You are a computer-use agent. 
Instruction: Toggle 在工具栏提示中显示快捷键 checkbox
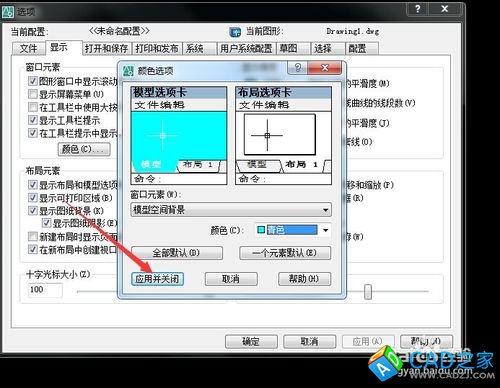32,133
